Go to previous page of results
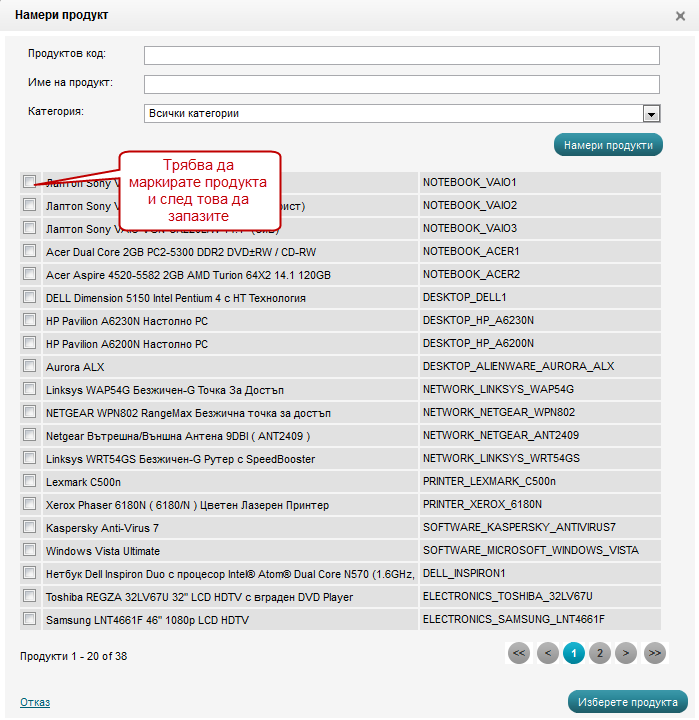The height and width of the screenshot is (720, 699). click(x=547, y=653)
